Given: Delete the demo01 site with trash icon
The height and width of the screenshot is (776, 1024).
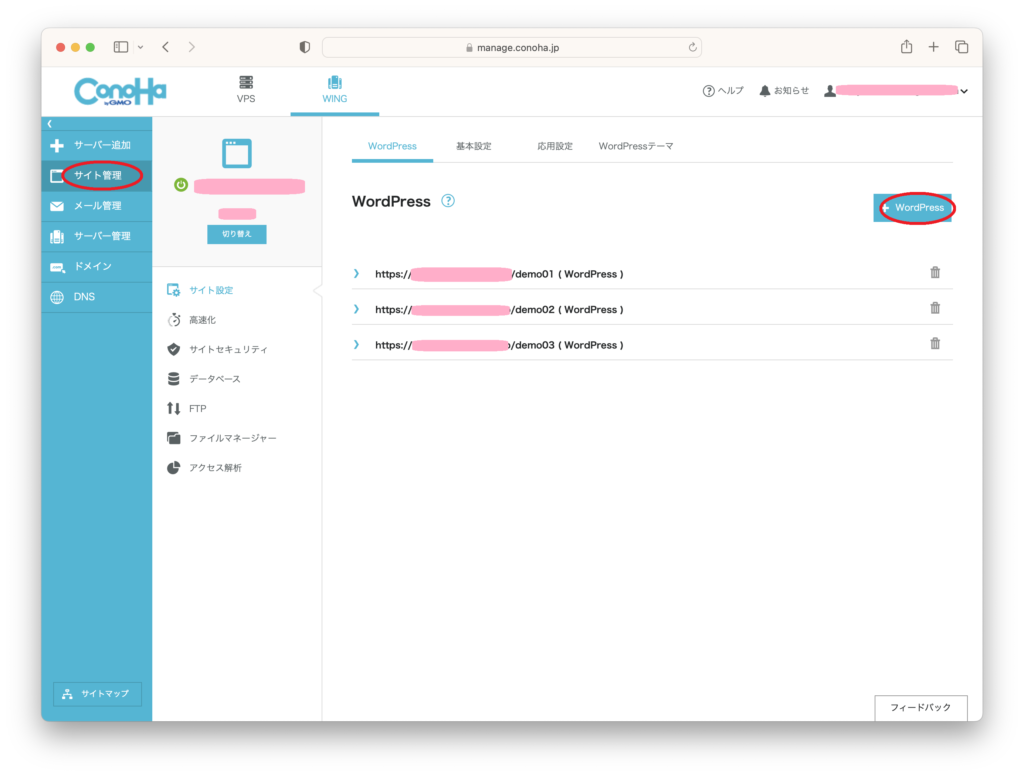Looking at the screenshot, I should click(935, 272).
